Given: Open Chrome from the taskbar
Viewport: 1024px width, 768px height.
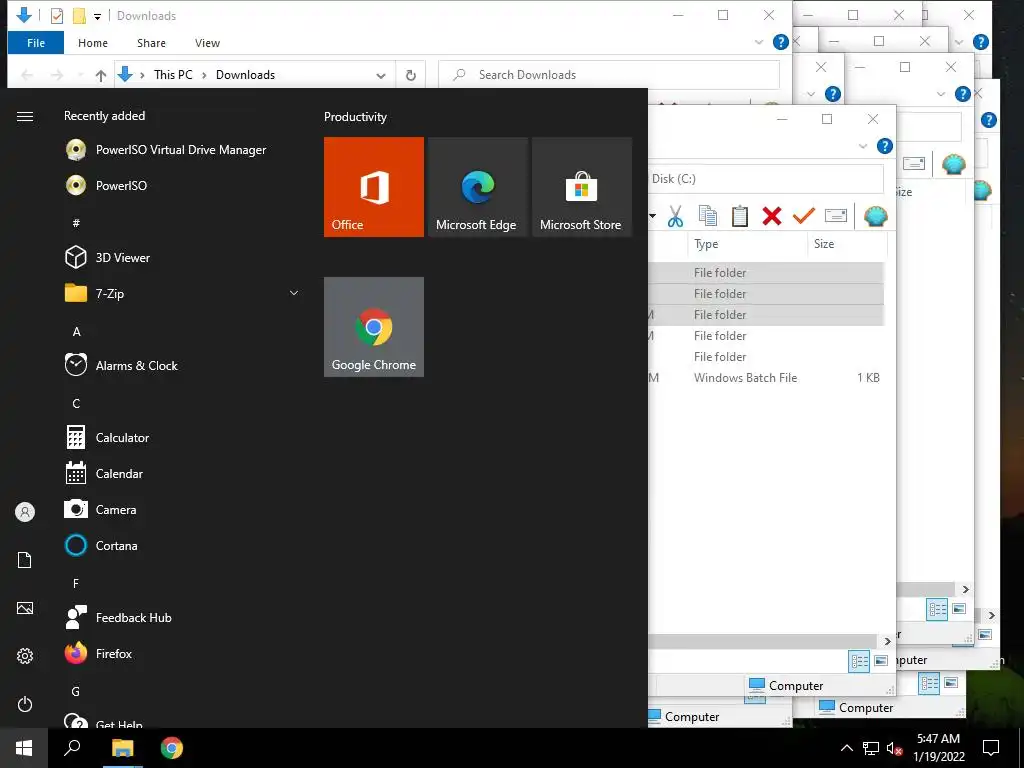Looking at the screenshot, I should [172, 748].
